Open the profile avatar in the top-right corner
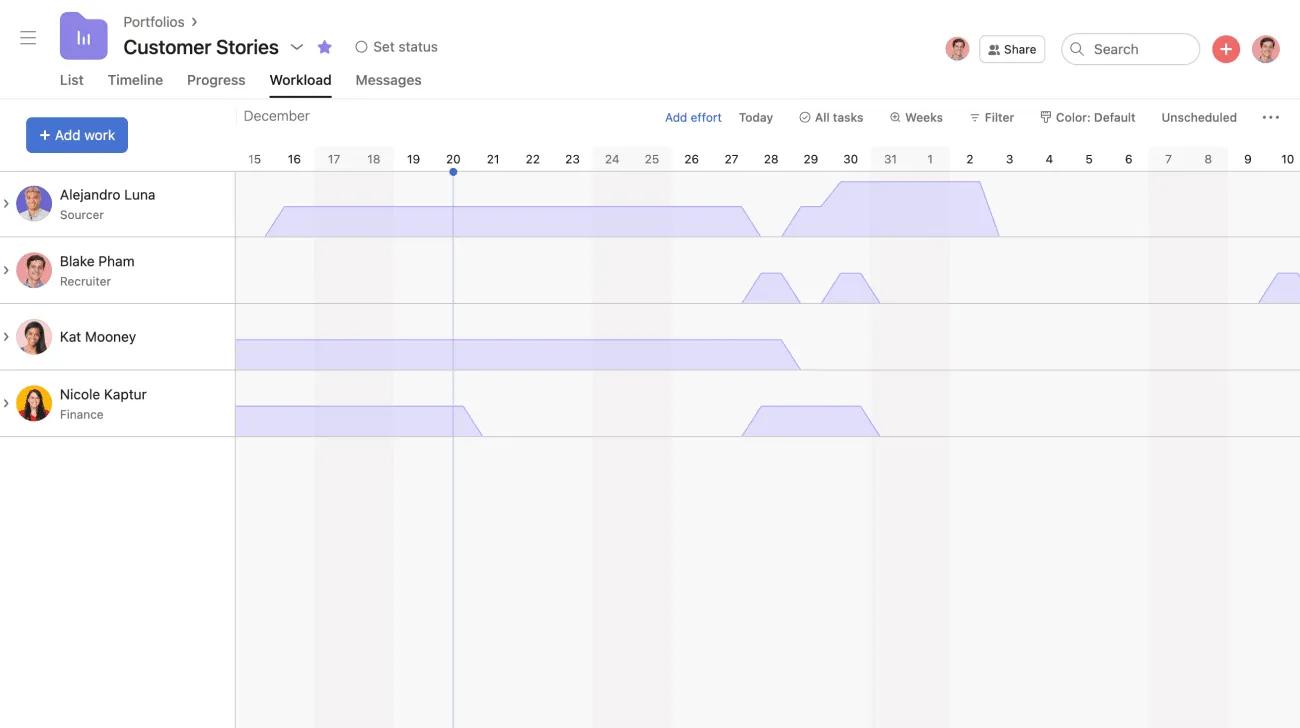The width and height of the screenshot is (1300, 728). coord(1265,49)
